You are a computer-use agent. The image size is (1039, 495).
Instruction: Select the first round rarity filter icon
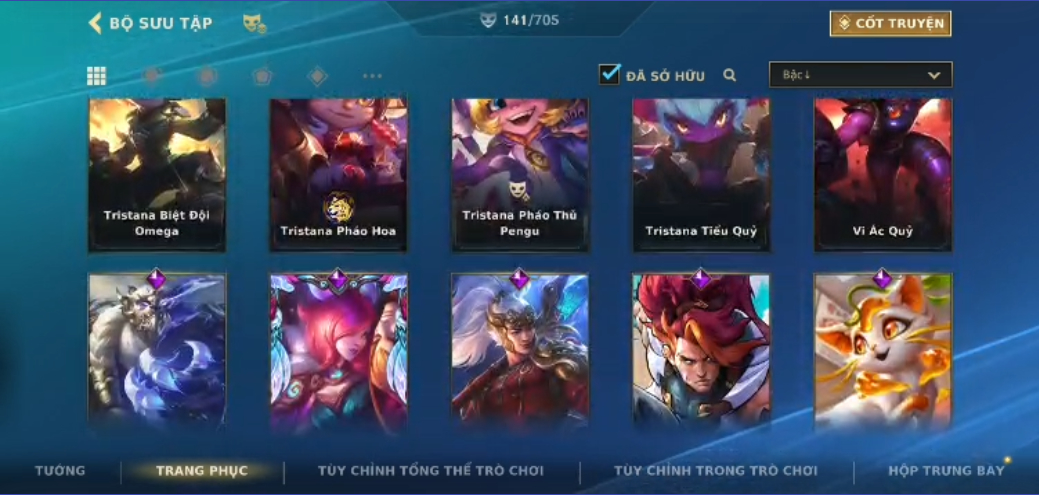[x=152, y=76]
